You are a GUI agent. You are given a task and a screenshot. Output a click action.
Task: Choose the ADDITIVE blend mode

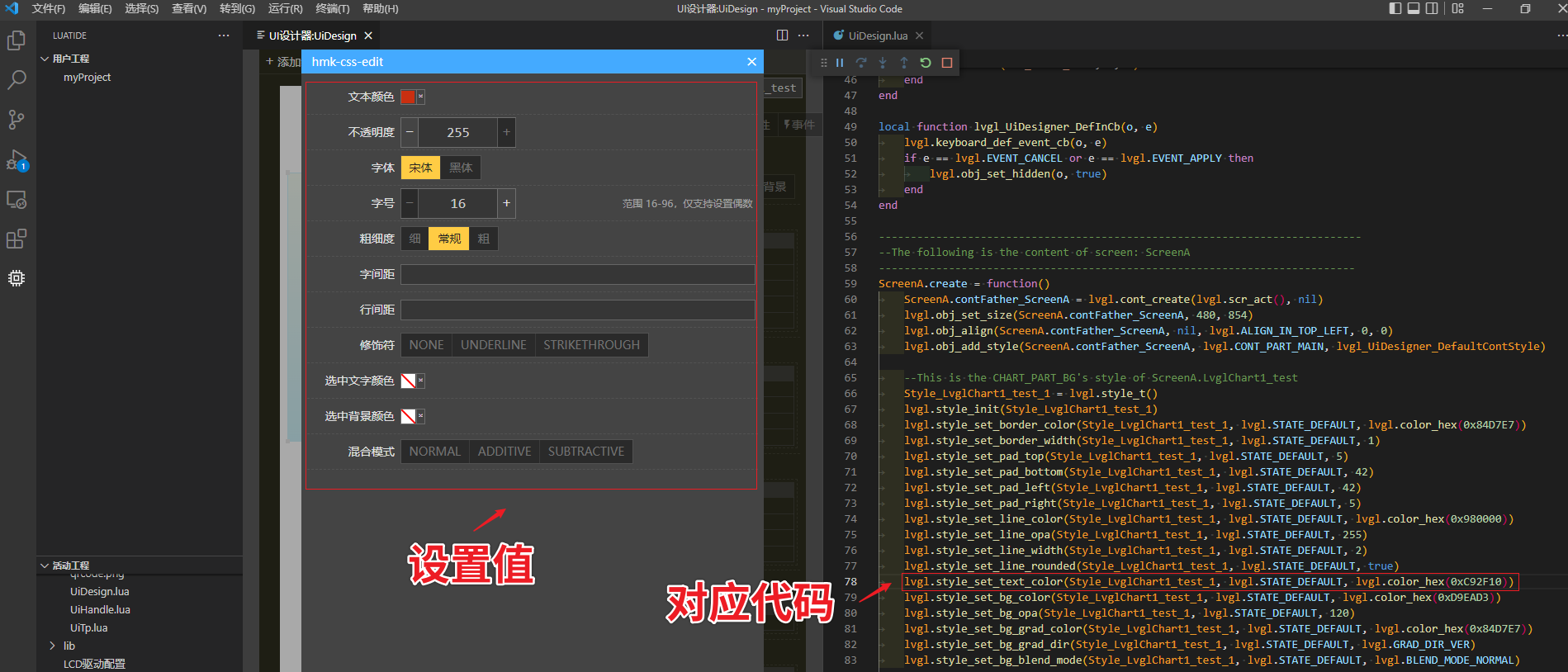click(504, 452)
